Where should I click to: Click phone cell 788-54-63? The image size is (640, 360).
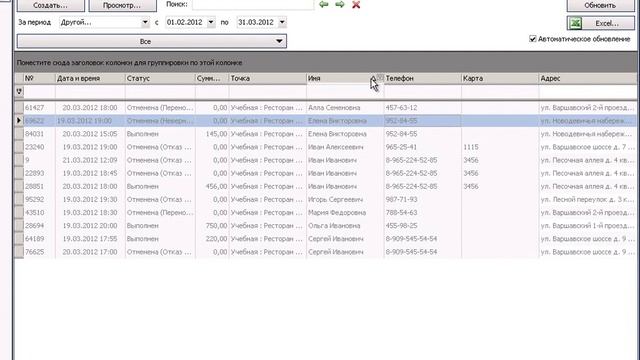click(422, 212)
